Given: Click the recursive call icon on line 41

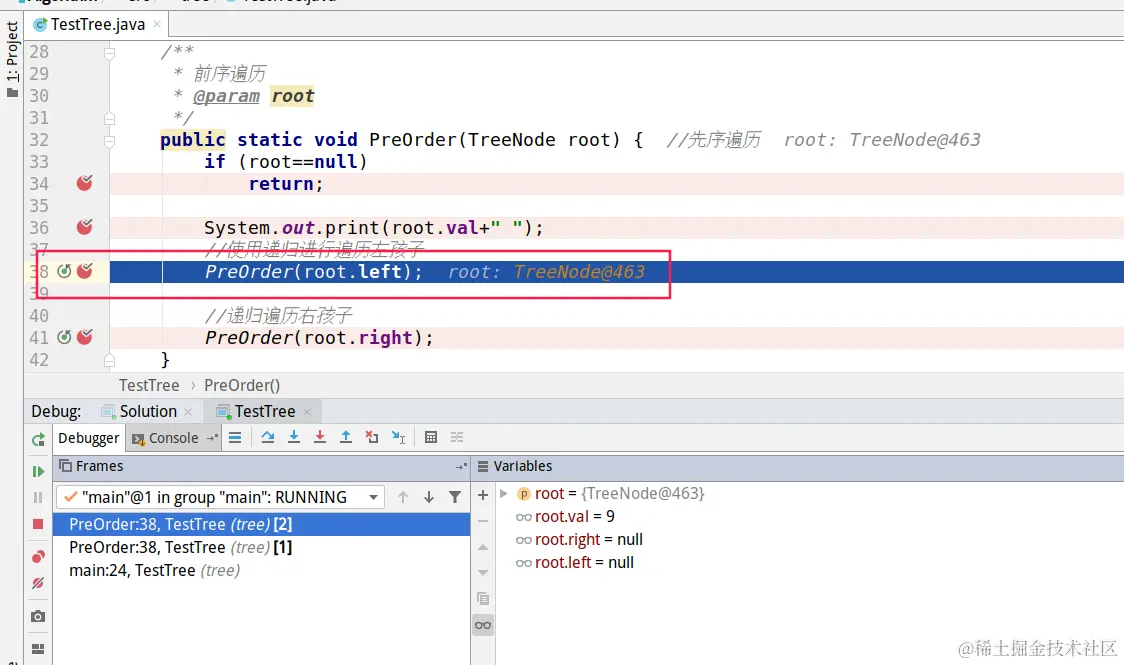Looking at the screenshot, I should pyautogui.click(x=65, y=337).
